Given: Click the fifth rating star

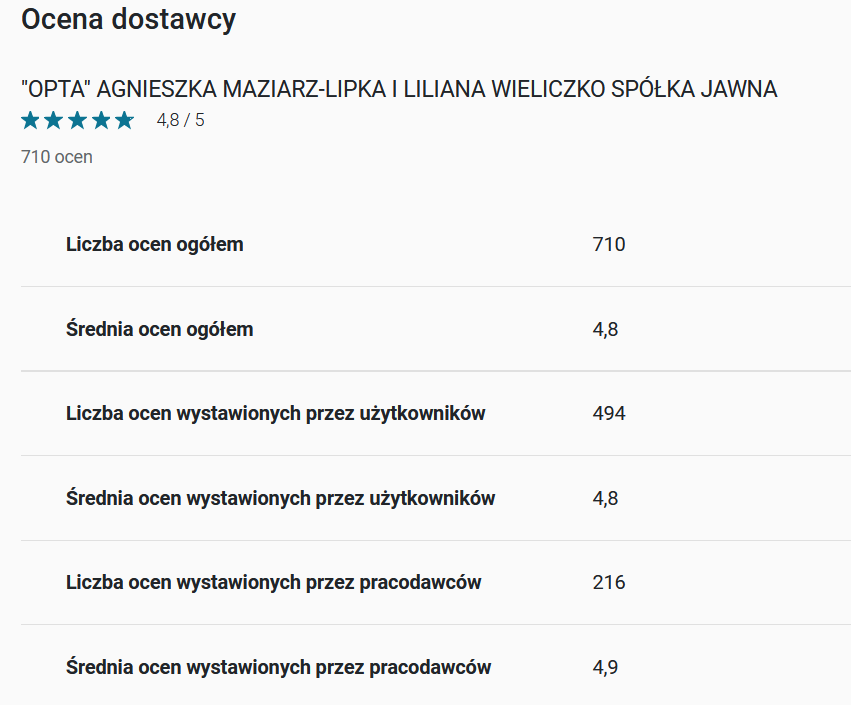Looking at the screenshot, I should pyautogui.click(x=125, y=120).
